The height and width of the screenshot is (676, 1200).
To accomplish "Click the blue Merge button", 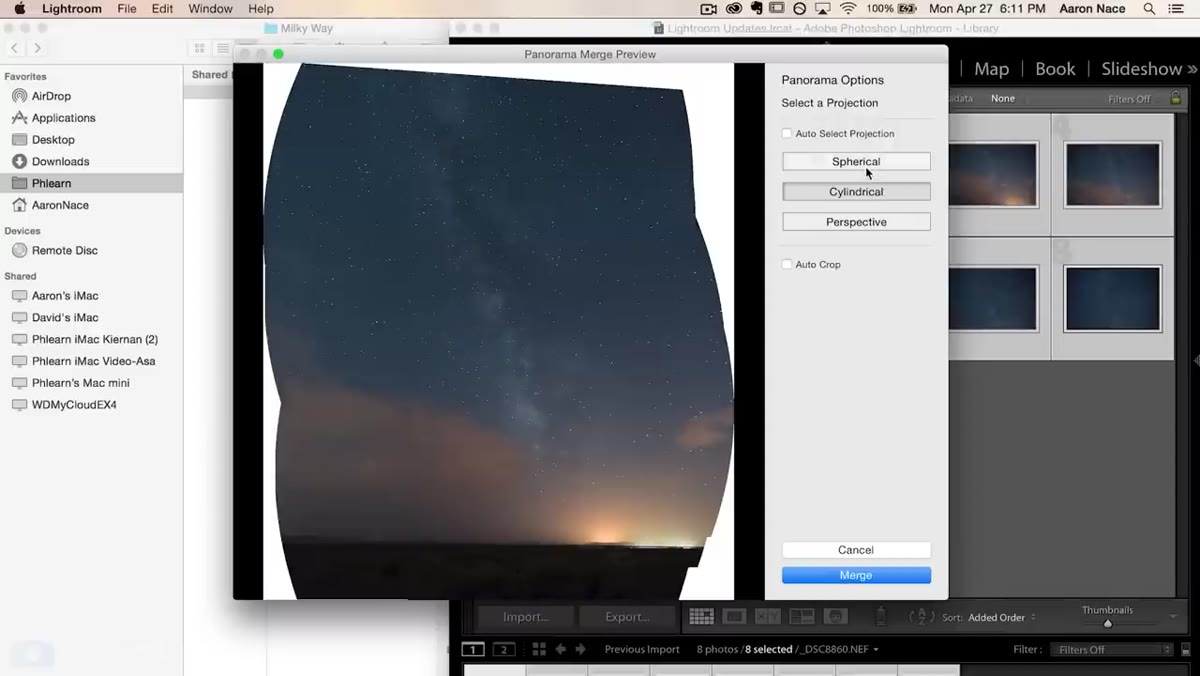I will 856,575.
